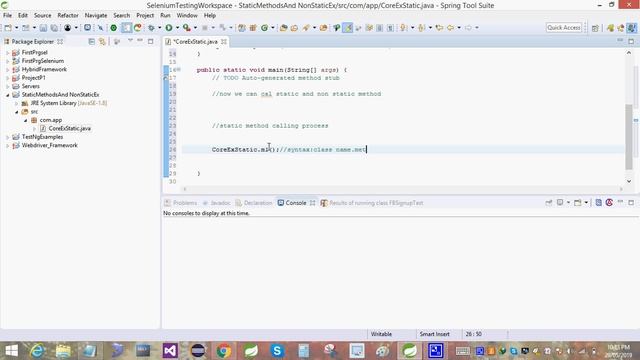Open Skype from the taskbar
Screen dimensions: 640x360
pyautogui.click(x=277, y=351)
